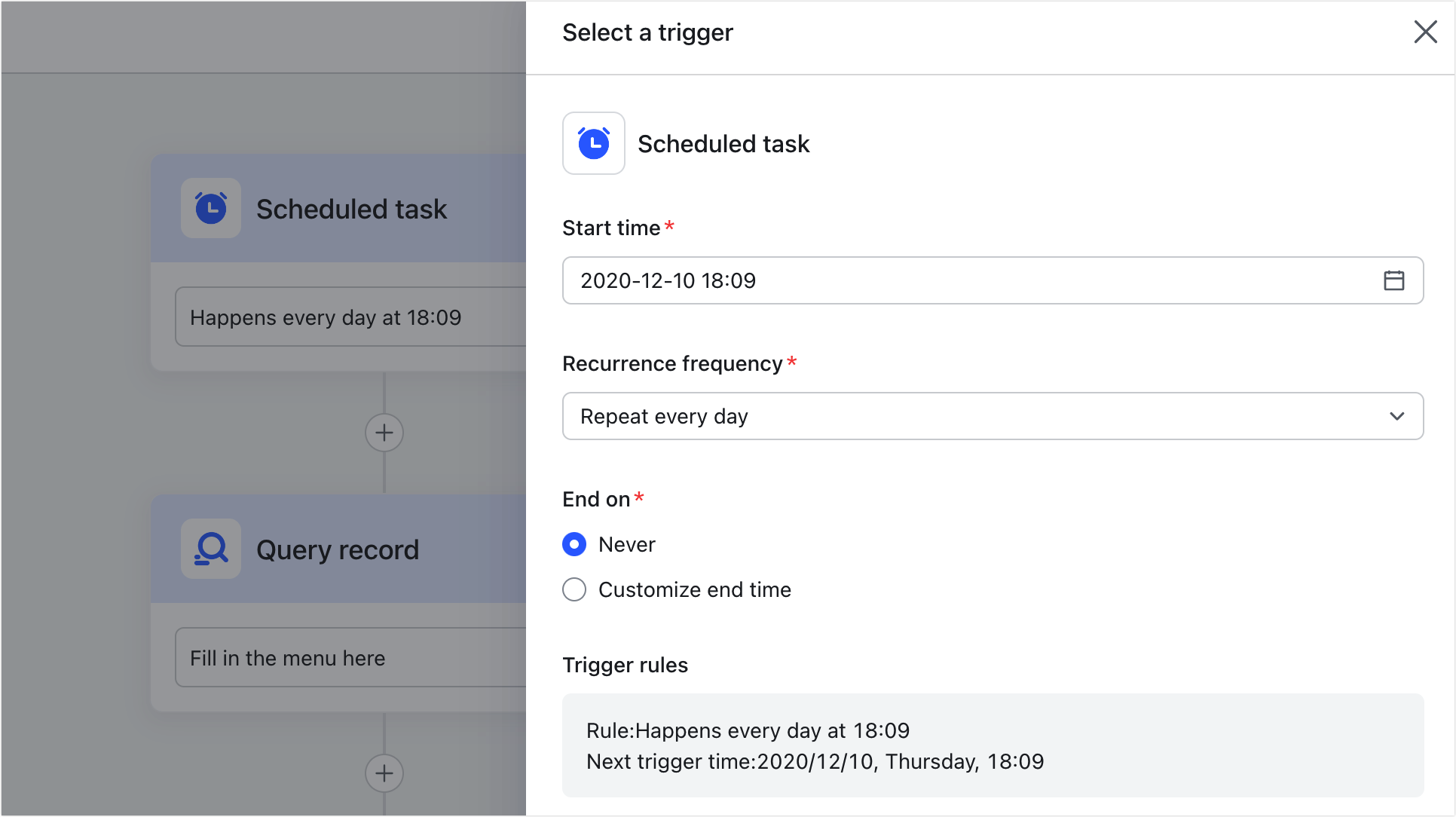
Task: Click the End on label
Action: coord(596,499)
